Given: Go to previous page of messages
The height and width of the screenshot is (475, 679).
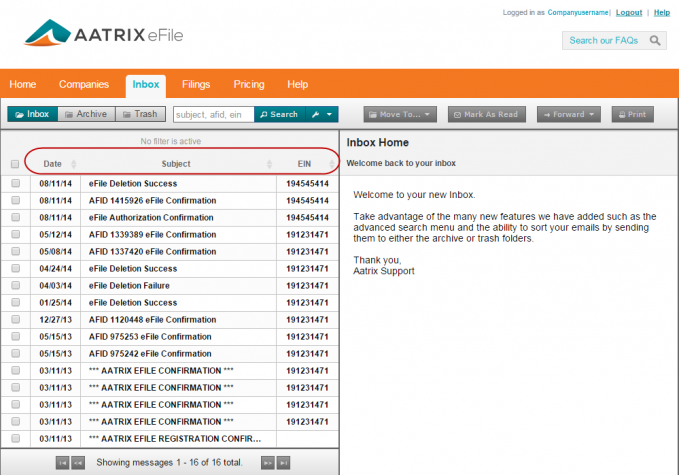Looking at the screenshot, I should (78, 462).
